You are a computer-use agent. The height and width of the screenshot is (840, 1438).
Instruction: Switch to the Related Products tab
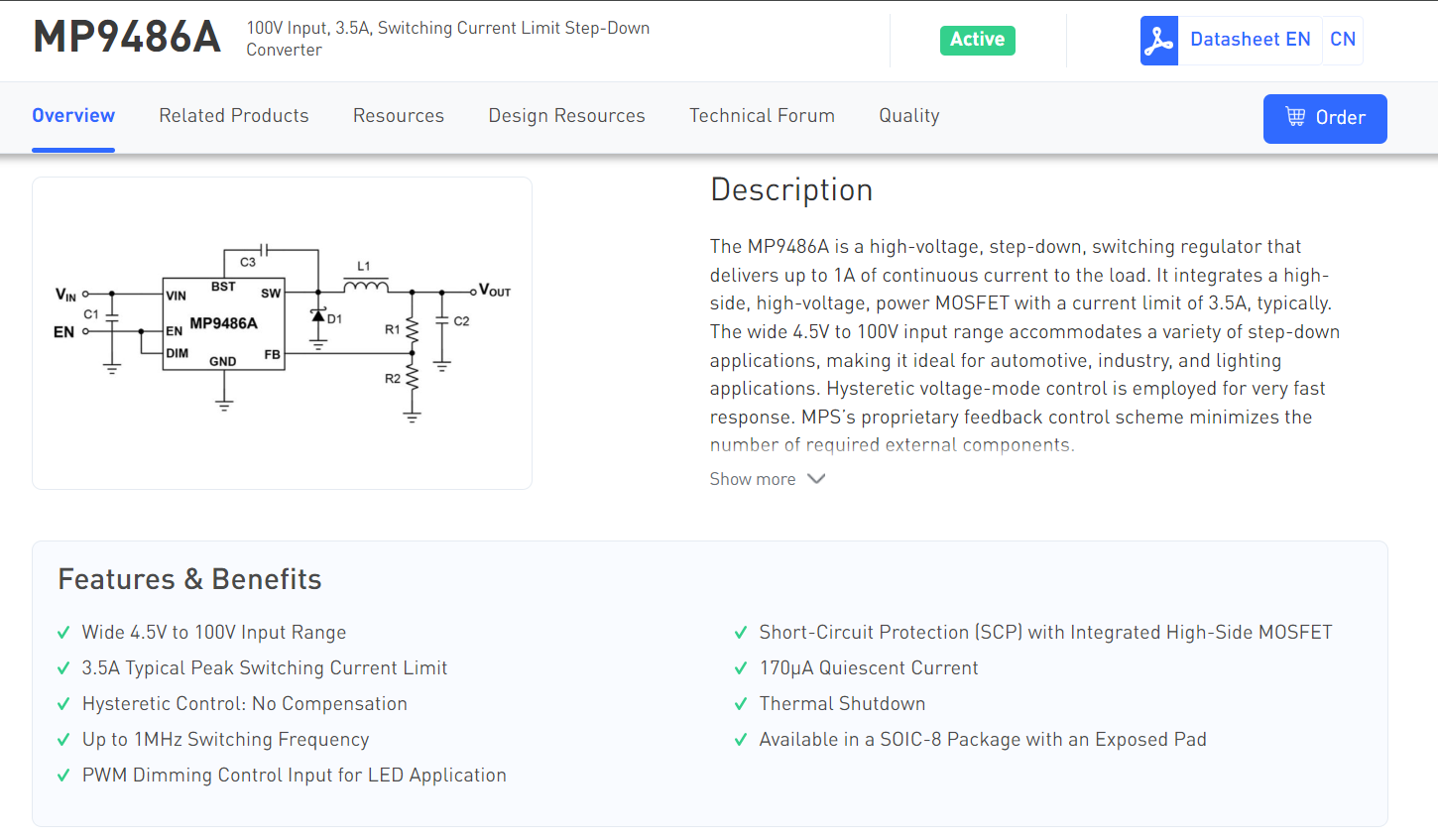234,116
